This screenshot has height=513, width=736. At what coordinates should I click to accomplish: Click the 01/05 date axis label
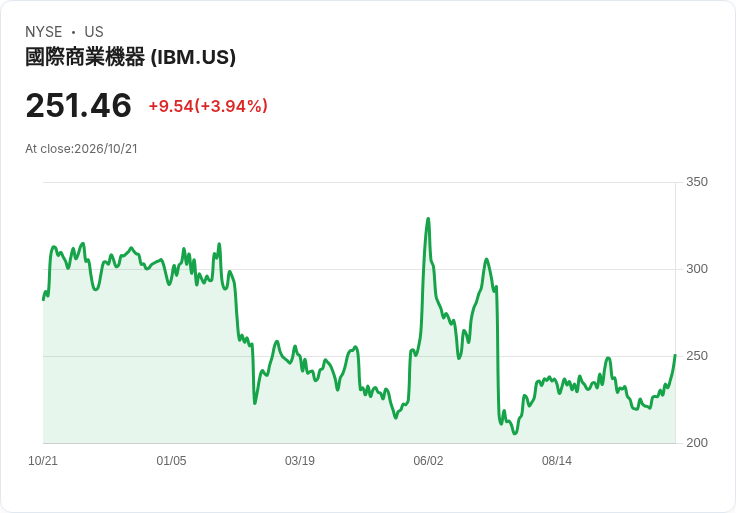coord(171,461)
